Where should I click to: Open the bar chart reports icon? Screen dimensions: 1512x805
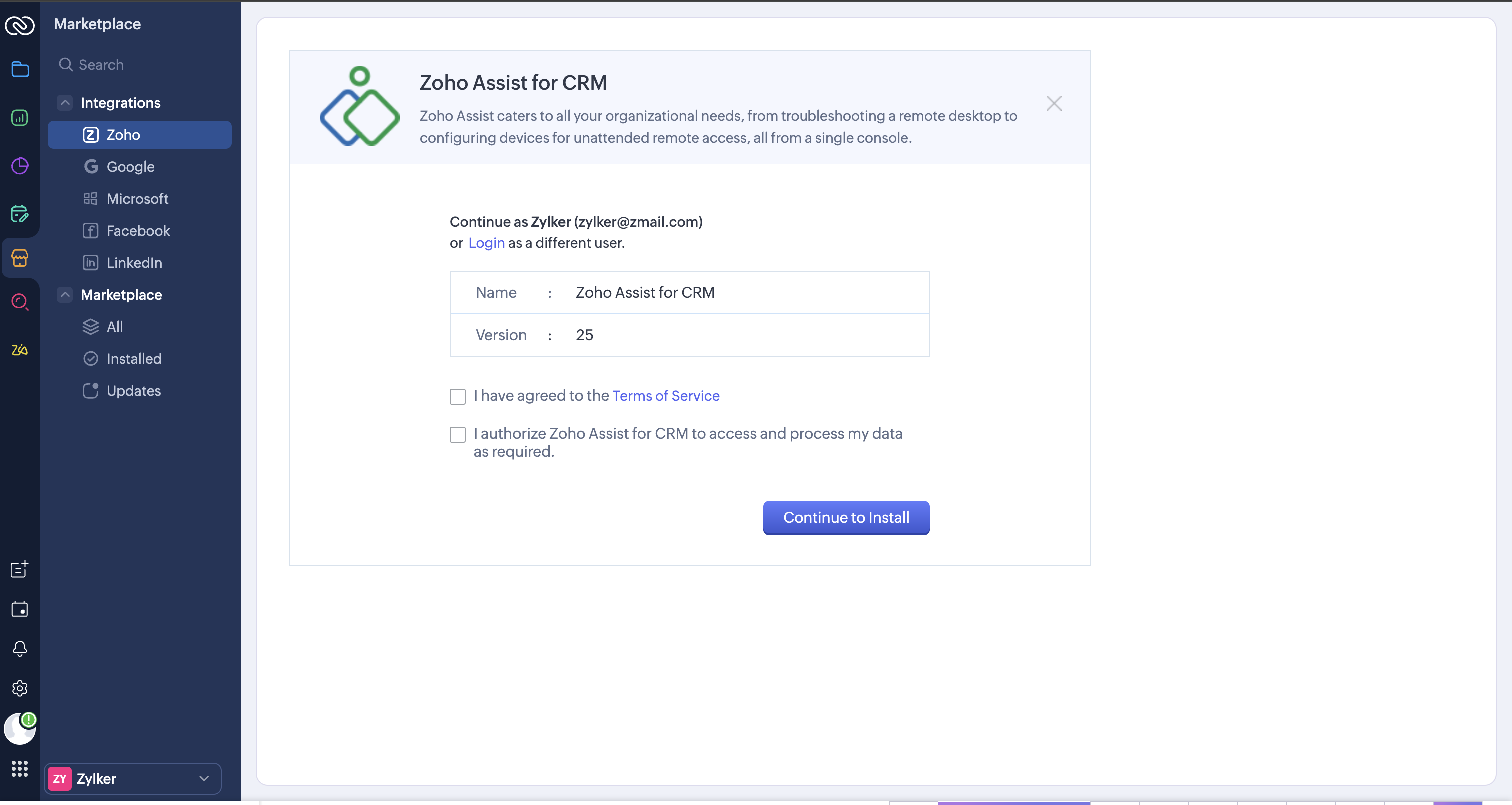coord(20,118)
